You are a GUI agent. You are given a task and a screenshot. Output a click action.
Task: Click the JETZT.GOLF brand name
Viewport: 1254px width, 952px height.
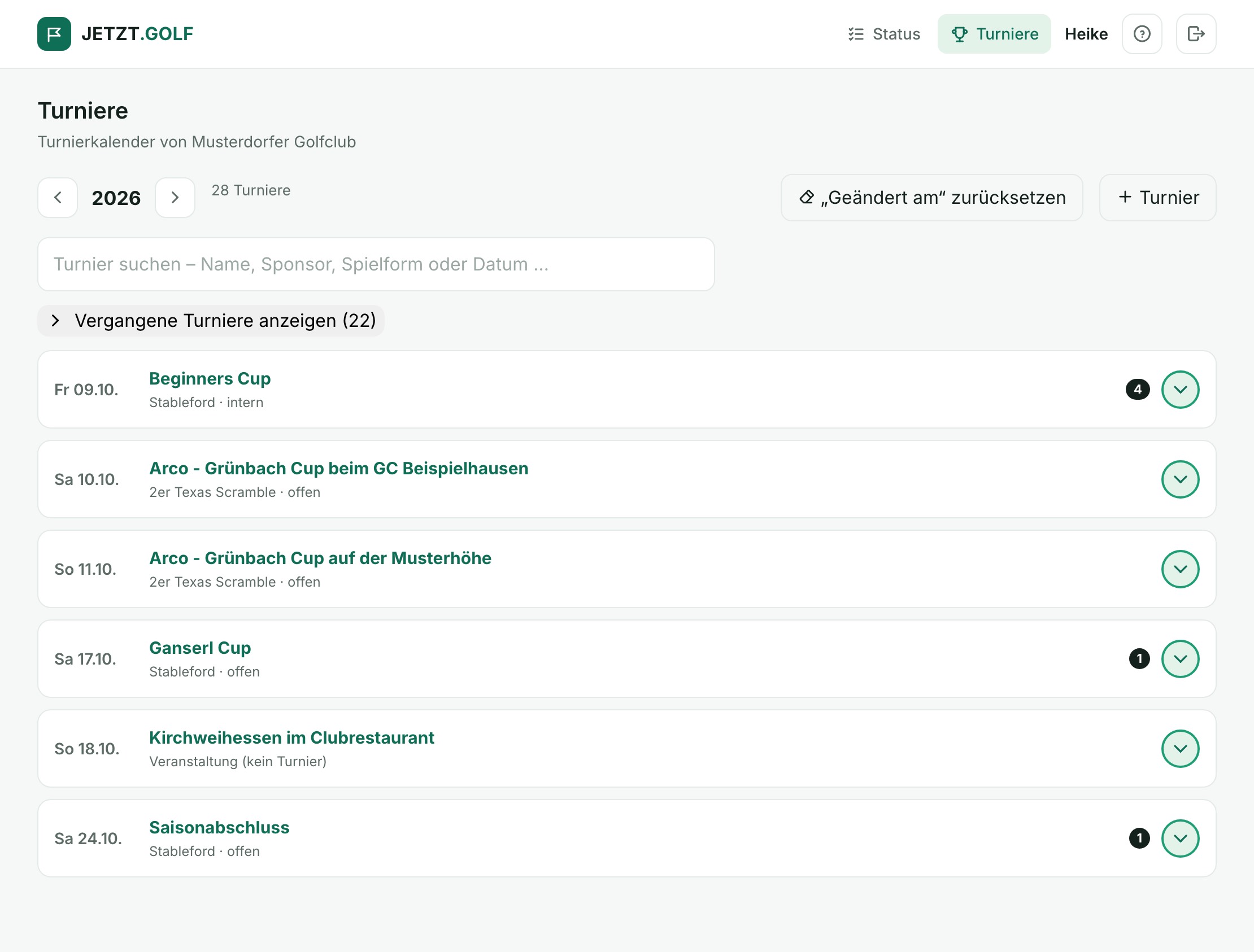click(137, 34)
